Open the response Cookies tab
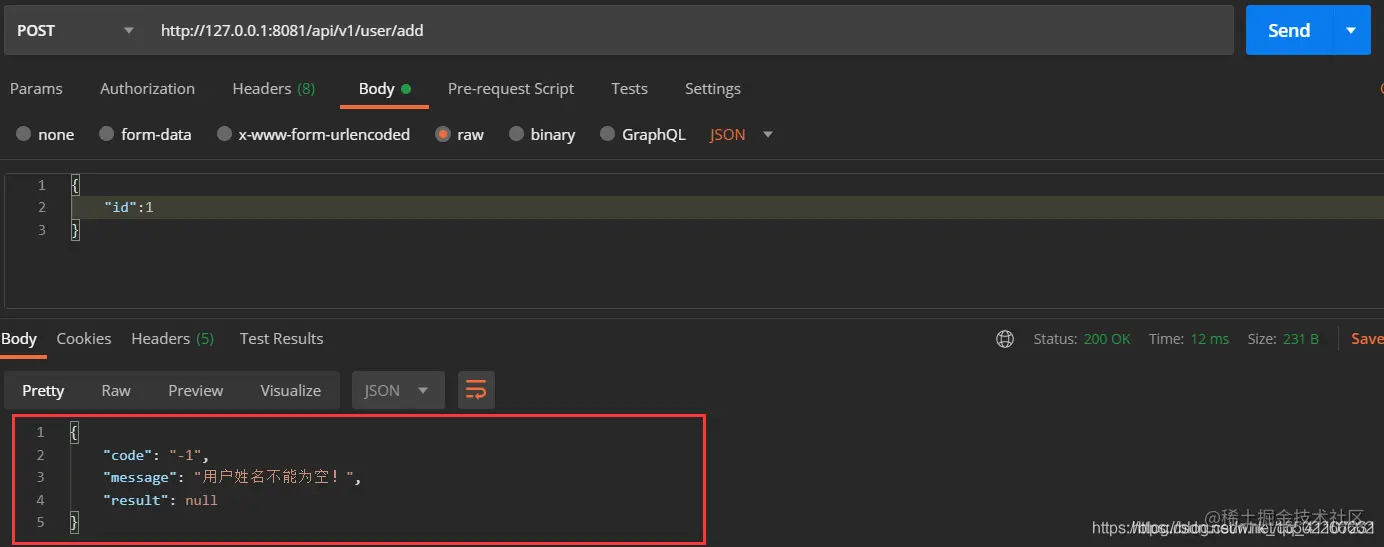Screen dimensions: 1384x547 tap(83, 338)
